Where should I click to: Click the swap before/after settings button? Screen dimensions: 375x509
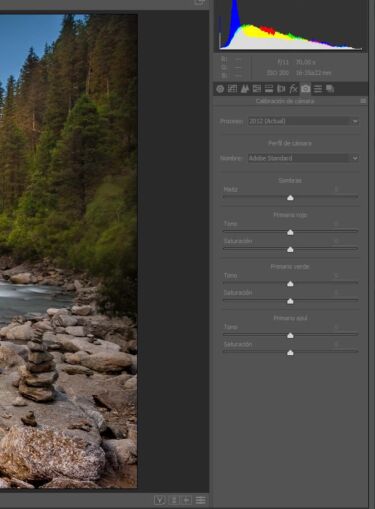point(173,500)
